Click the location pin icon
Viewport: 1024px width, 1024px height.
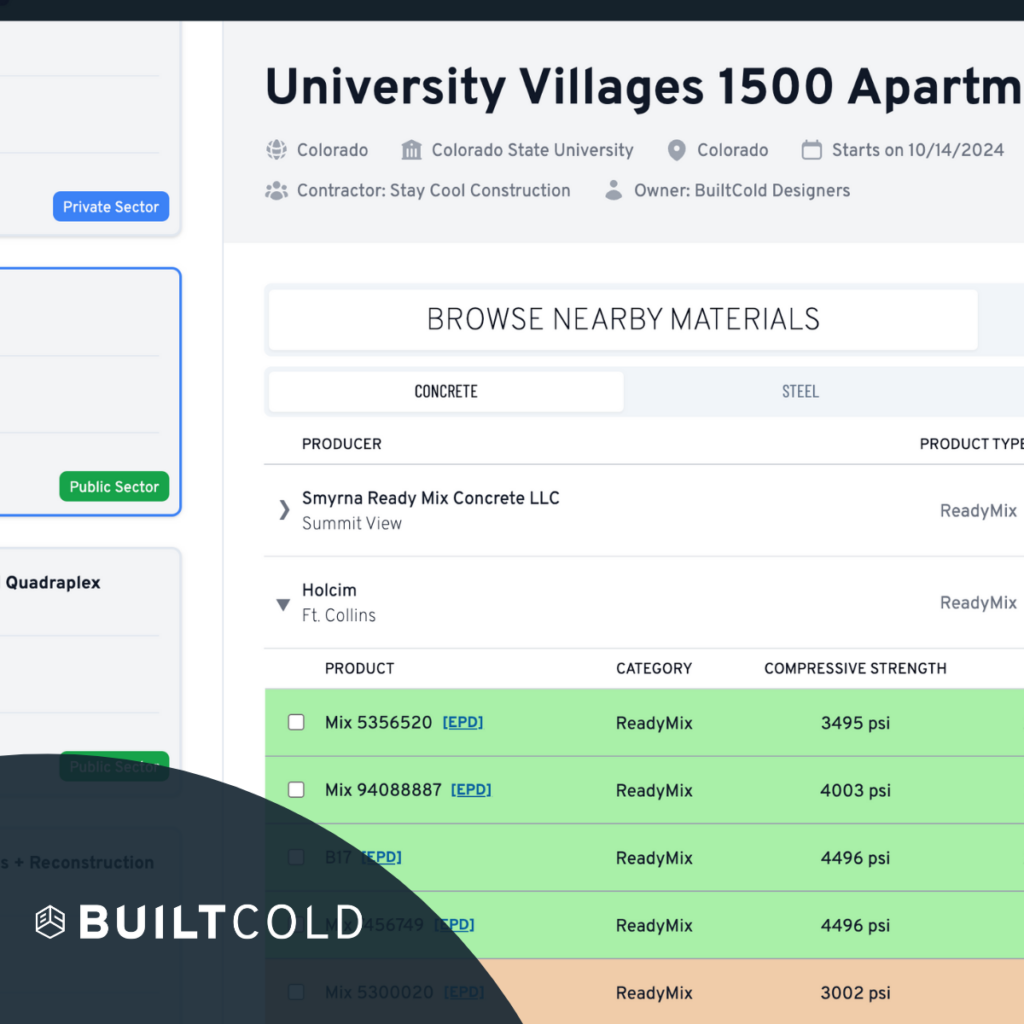coord(677,150)
